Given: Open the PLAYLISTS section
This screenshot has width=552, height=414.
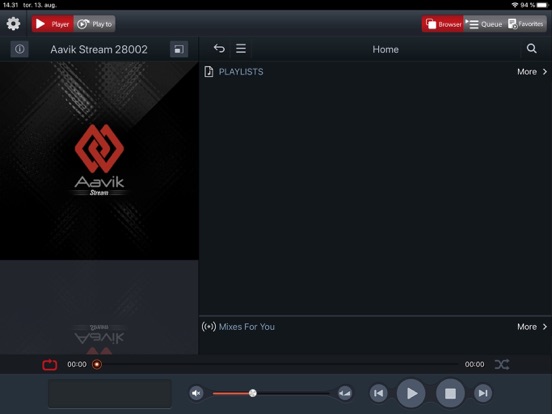Looking at the screenshot, I should click(241, 72).
